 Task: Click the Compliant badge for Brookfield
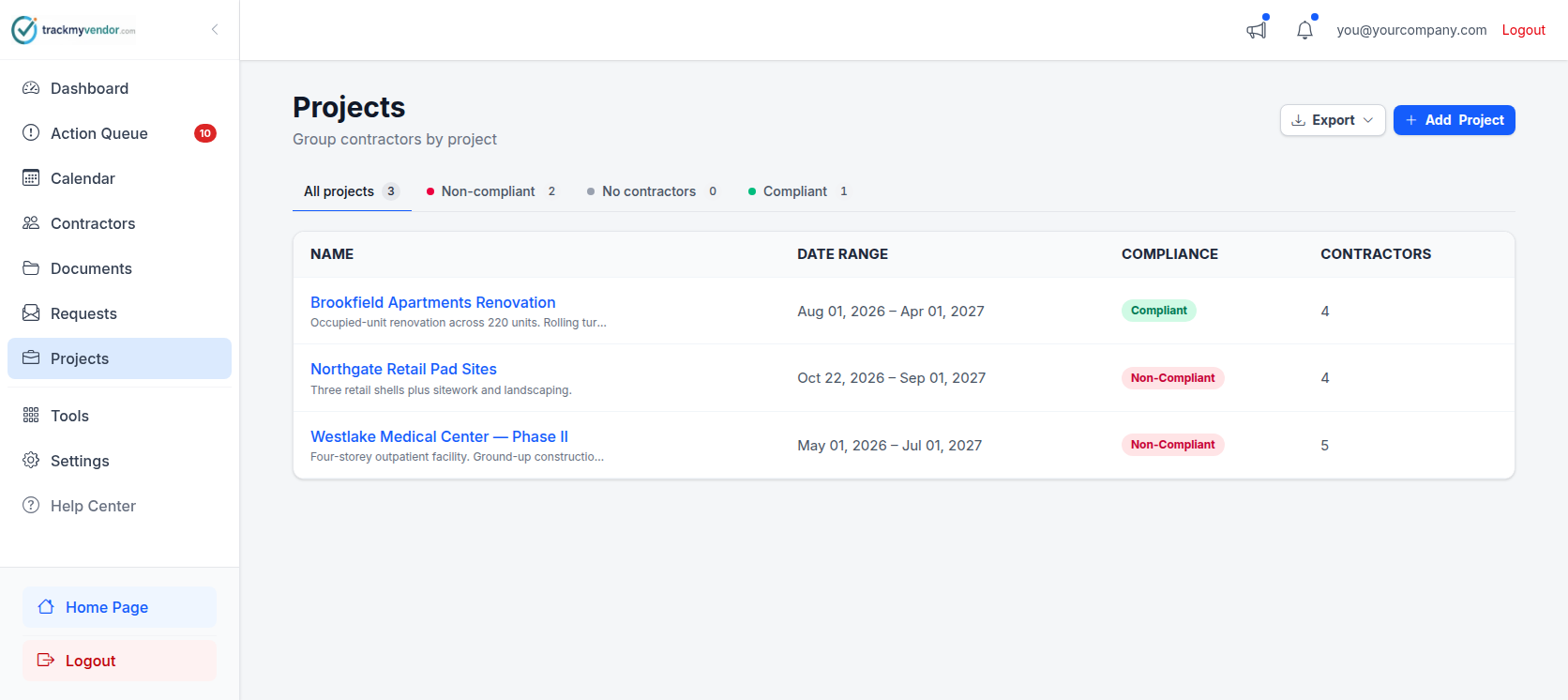[x=1159, y=311]
